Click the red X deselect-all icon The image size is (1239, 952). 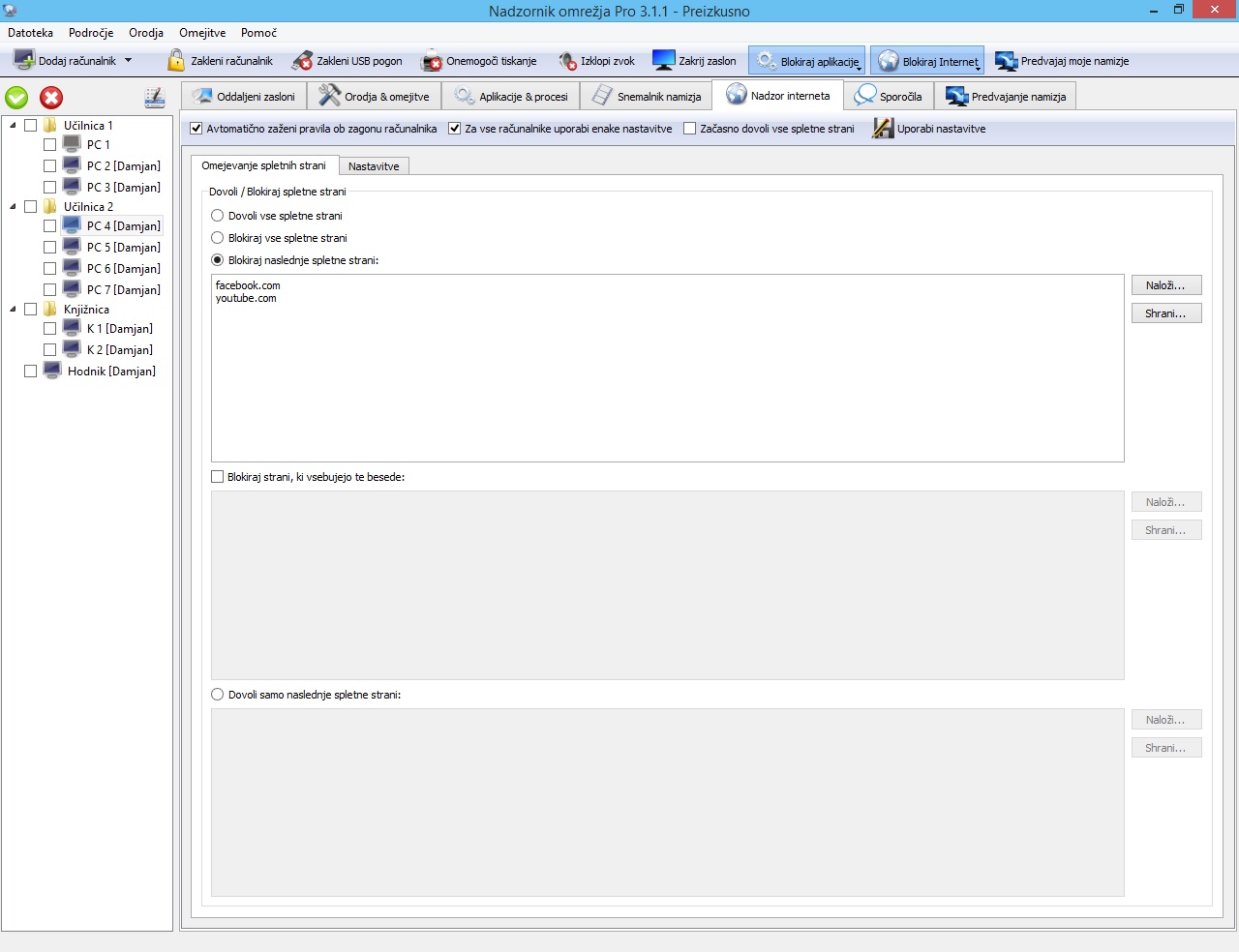pos(51,98)
